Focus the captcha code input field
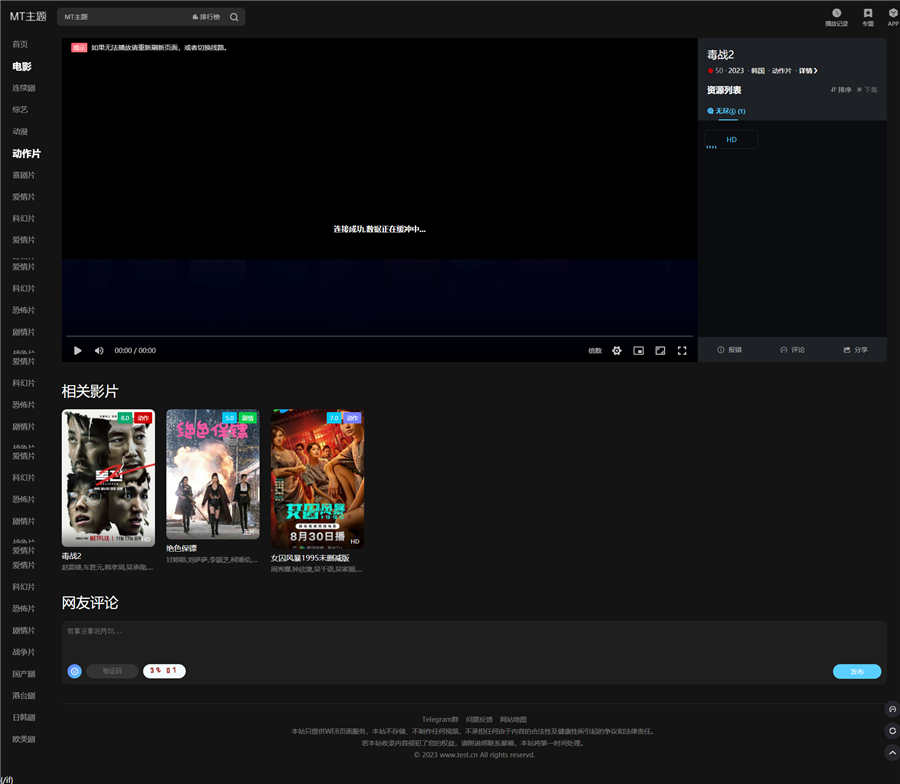The image size is (900, 784). pyautogui.click(x=112, y=672)
